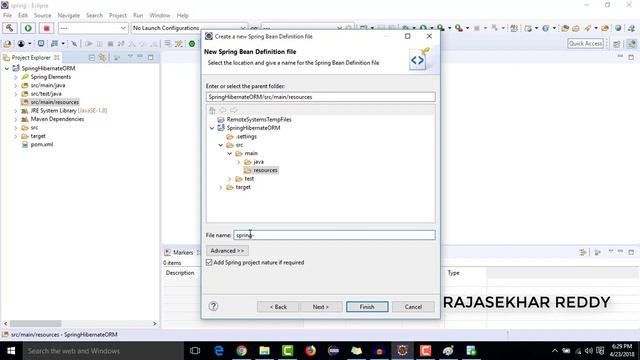The height and width of the screenshot is (360, 640).
Task: Open Firefox from the taskbar
Action: [x=310, y=351]
